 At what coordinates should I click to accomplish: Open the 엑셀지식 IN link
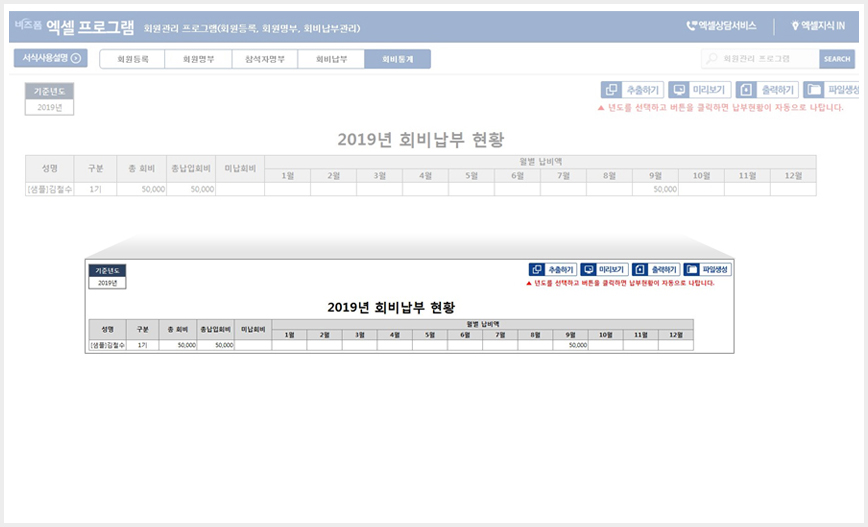point(818,25)
